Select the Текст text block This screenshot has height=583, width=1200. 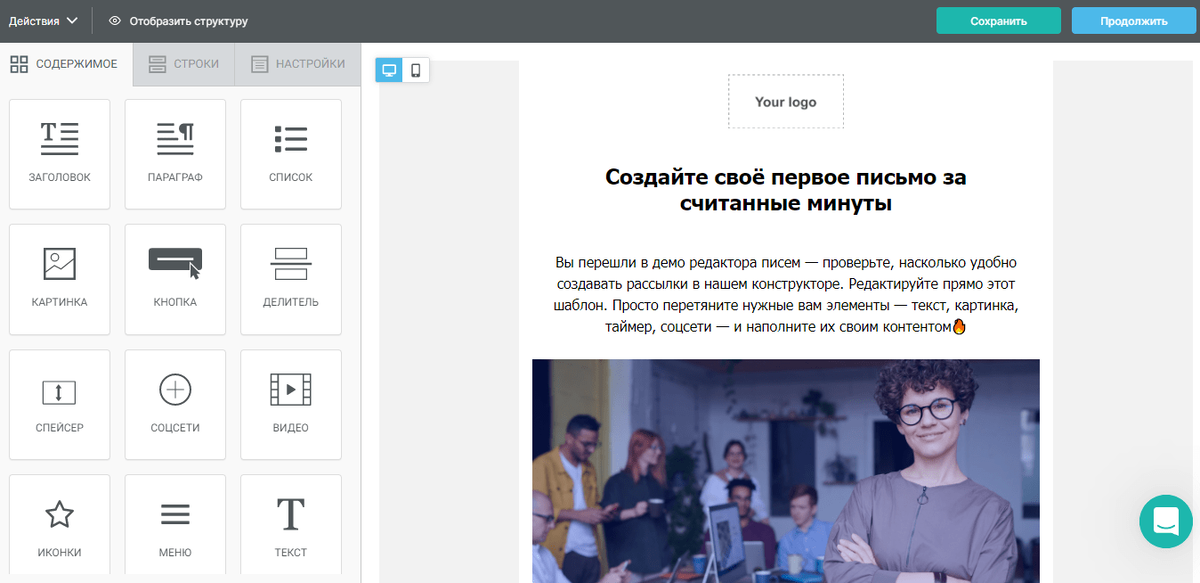pyautogui.click(x=290, y=524)
